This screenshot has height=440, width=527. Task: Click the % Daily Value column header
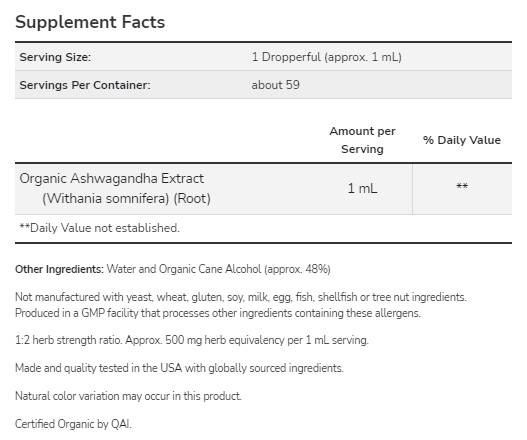pyautogui.click(x=462, y=140)
